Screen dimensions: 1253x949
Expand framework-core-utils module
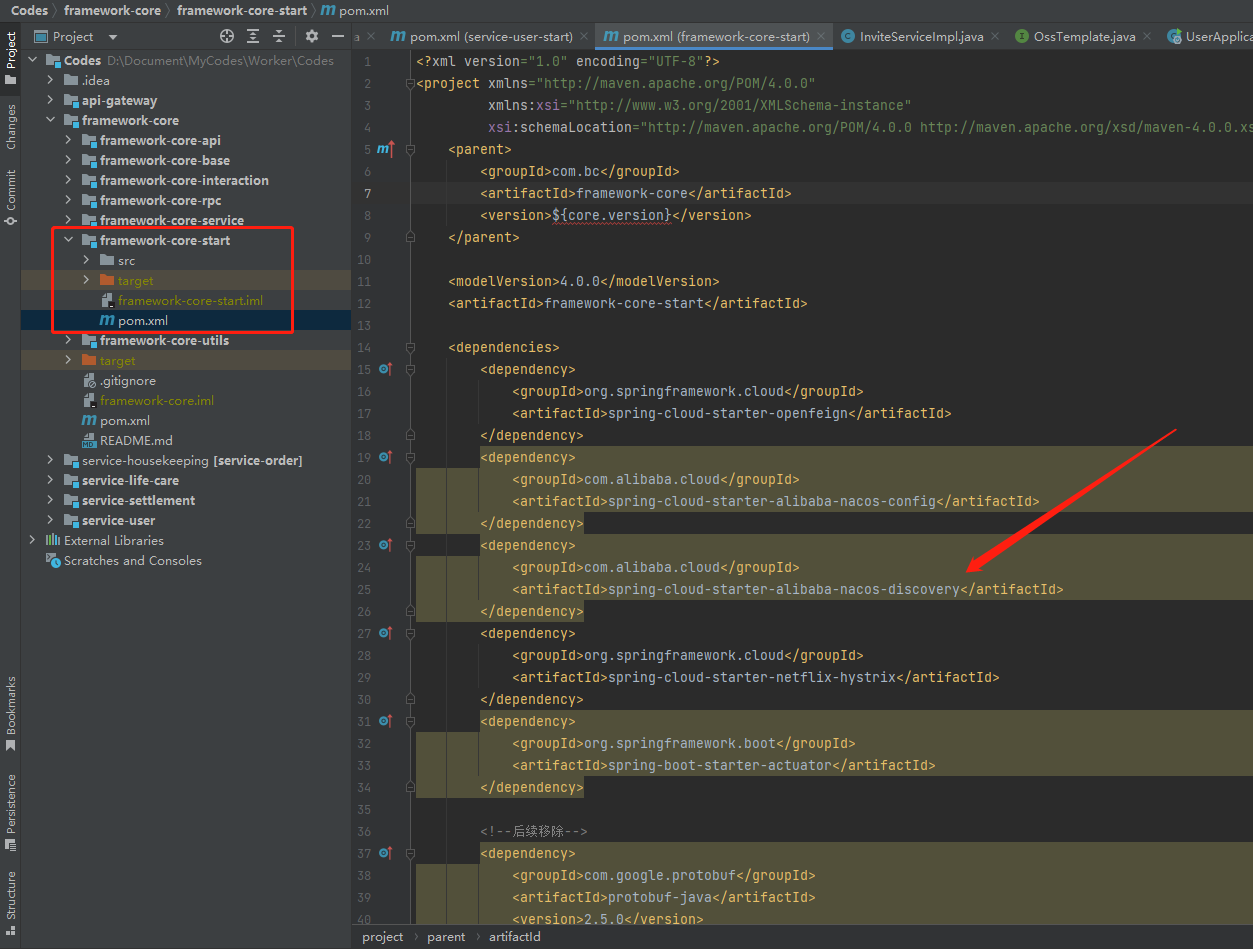[69, 340]
